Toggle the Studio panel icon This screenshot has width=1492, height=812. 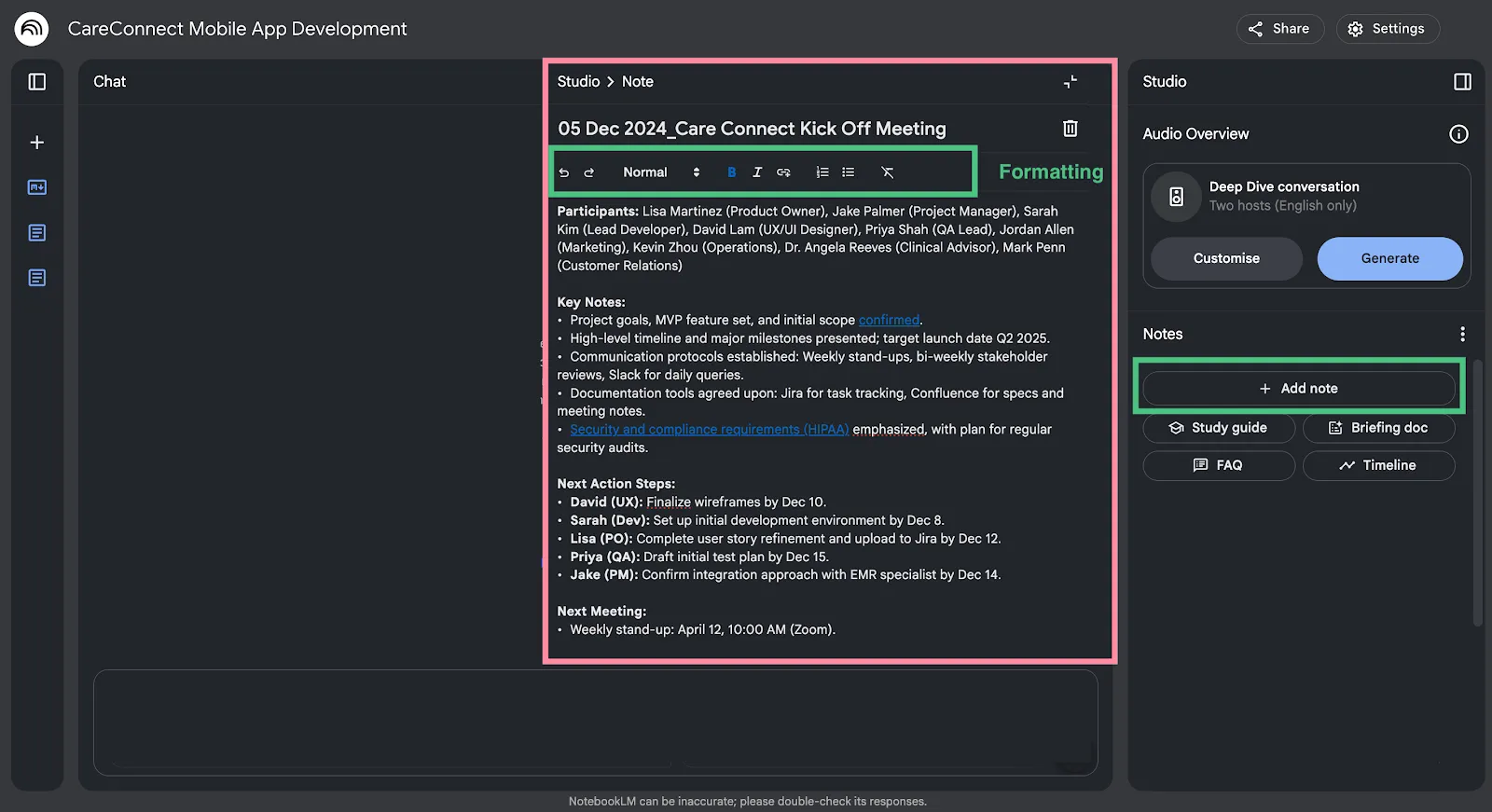(1462, 82)
